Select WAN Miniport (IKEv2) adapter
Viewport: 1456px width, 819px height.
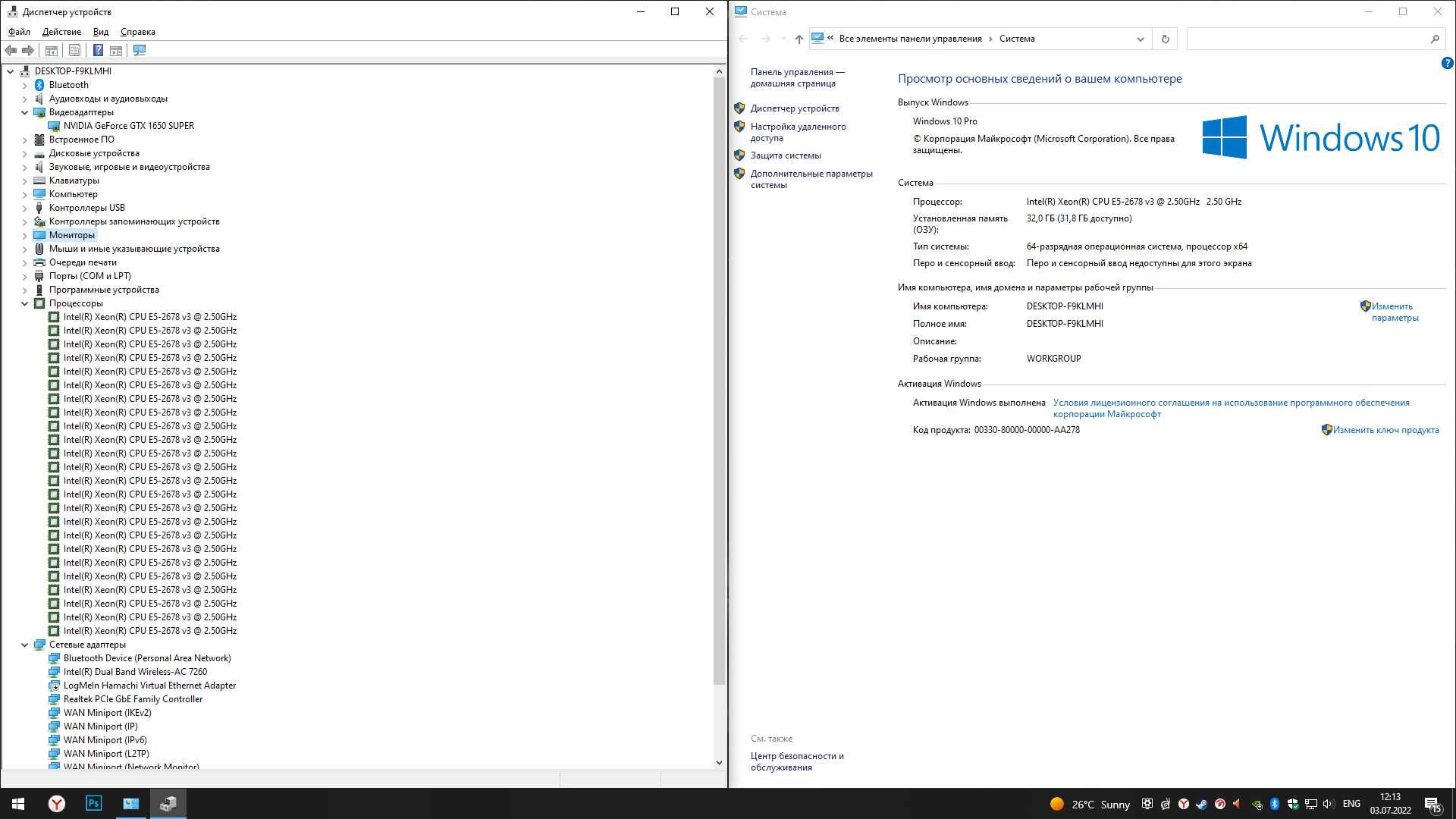tap(107, 713)
